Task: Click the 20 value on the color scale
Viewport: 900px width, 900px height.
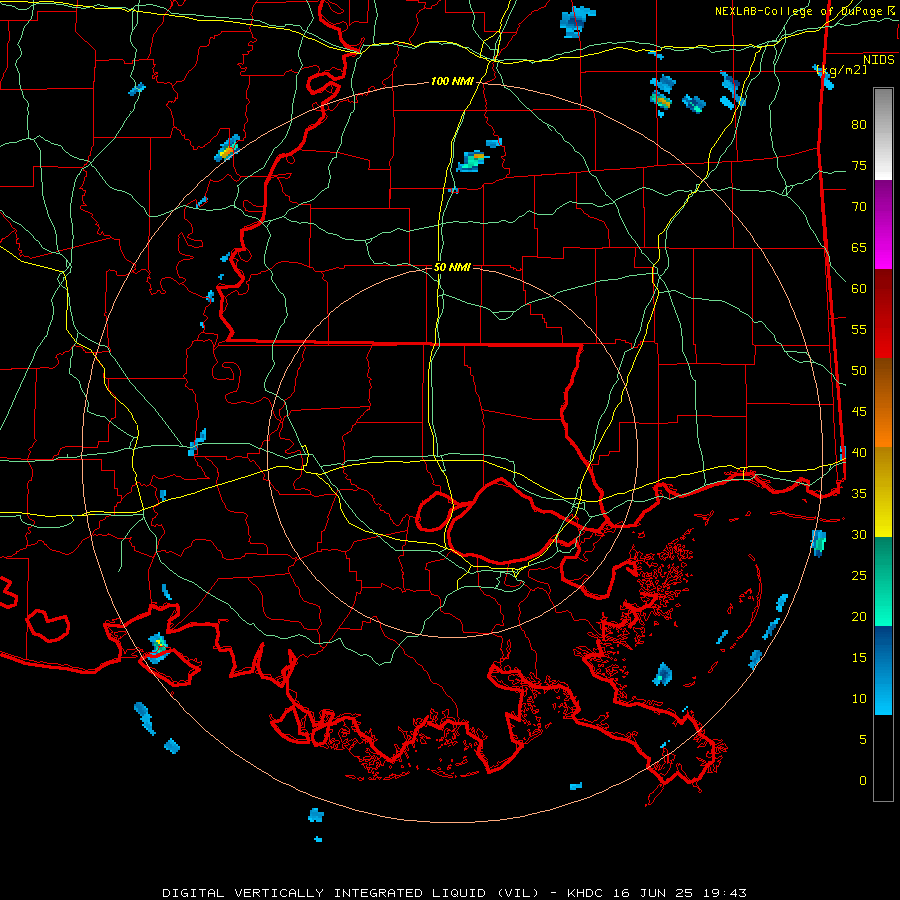Action: pos(859,617)
